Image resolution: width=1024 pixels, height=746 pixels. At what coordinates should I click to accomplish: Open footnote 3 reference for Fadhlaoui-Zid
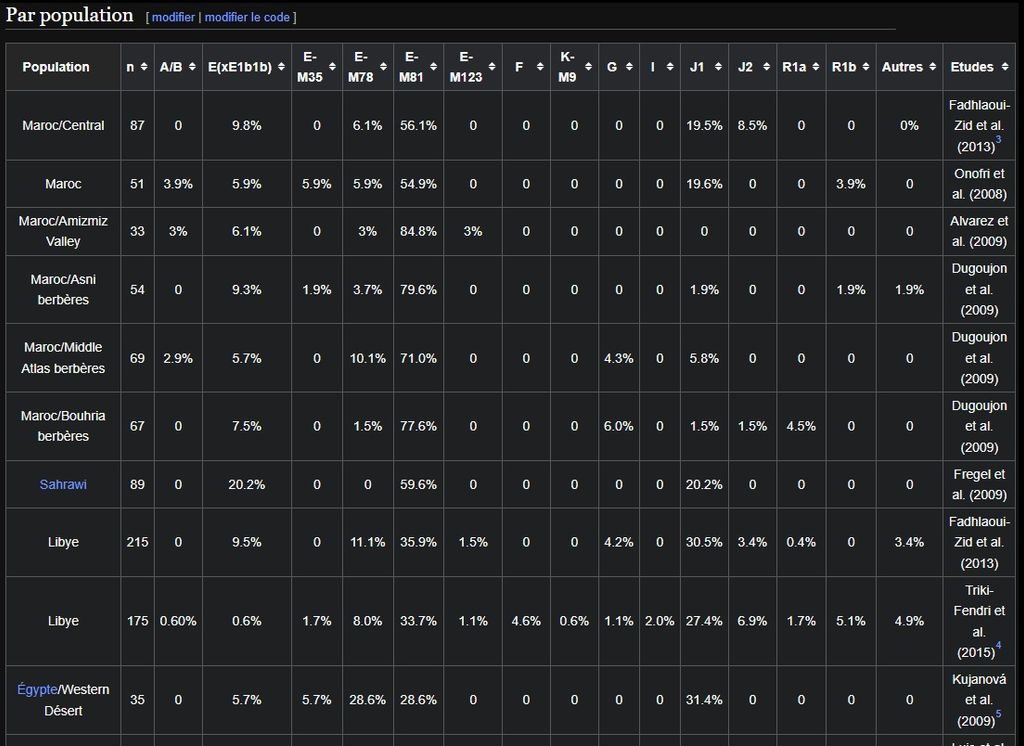(x=998, y=141)
